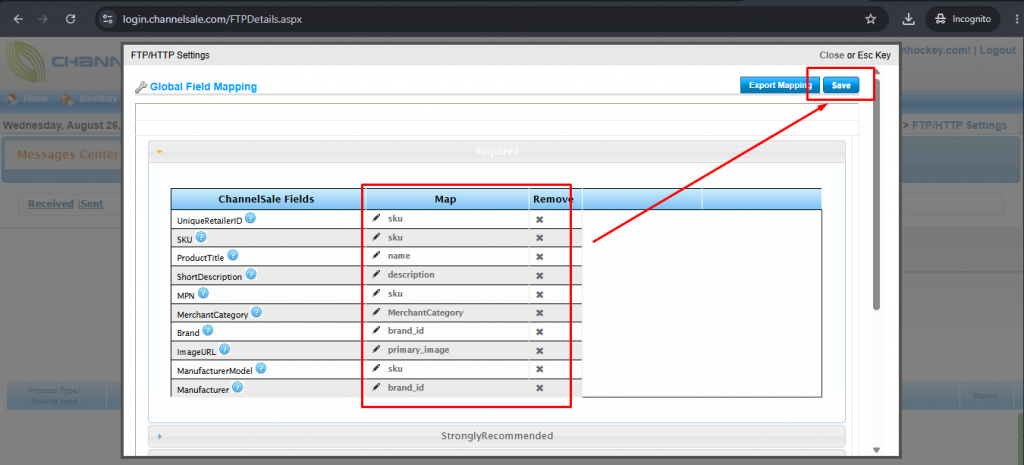The image size is (1024, 465).
Task: Edit the ShortDescription mapping pencil icon
Action: click(x=376, y=274)
